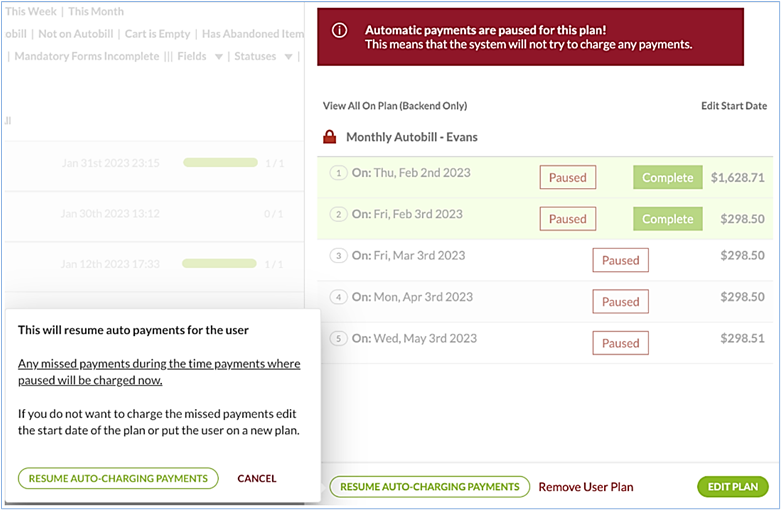Click the Jan 31st green progress bar
The image size is (781, 510).
click(220, 163)
